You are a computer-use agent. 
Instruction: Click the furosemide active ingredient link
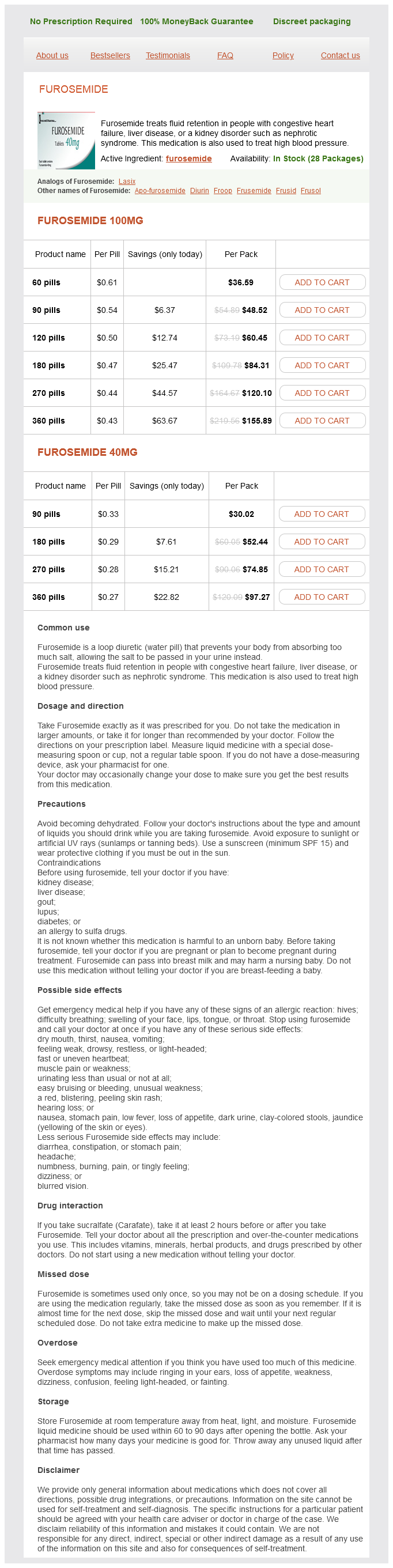coord(188,159)
